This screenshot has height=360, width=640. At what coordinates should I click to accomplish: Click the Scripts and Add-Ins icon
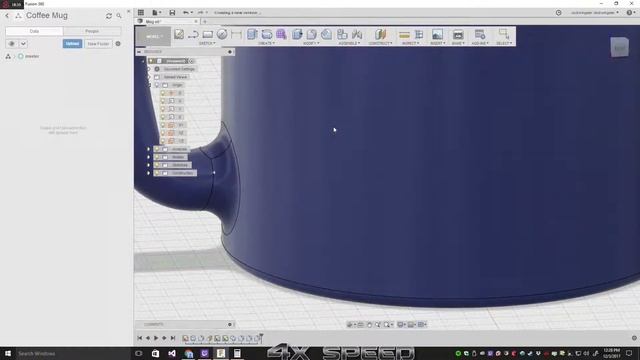coord(480,34)
